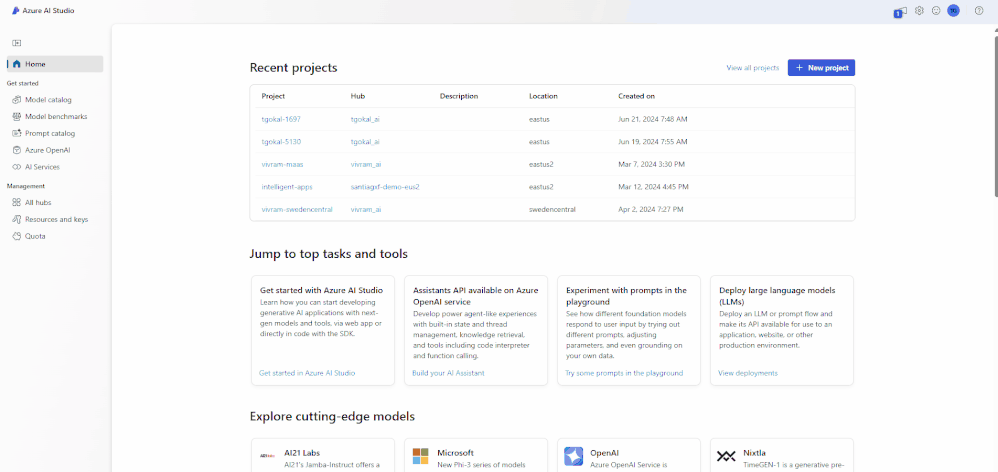
Task: Click the vertical page scrollbar
Action: tap(995, 115)
